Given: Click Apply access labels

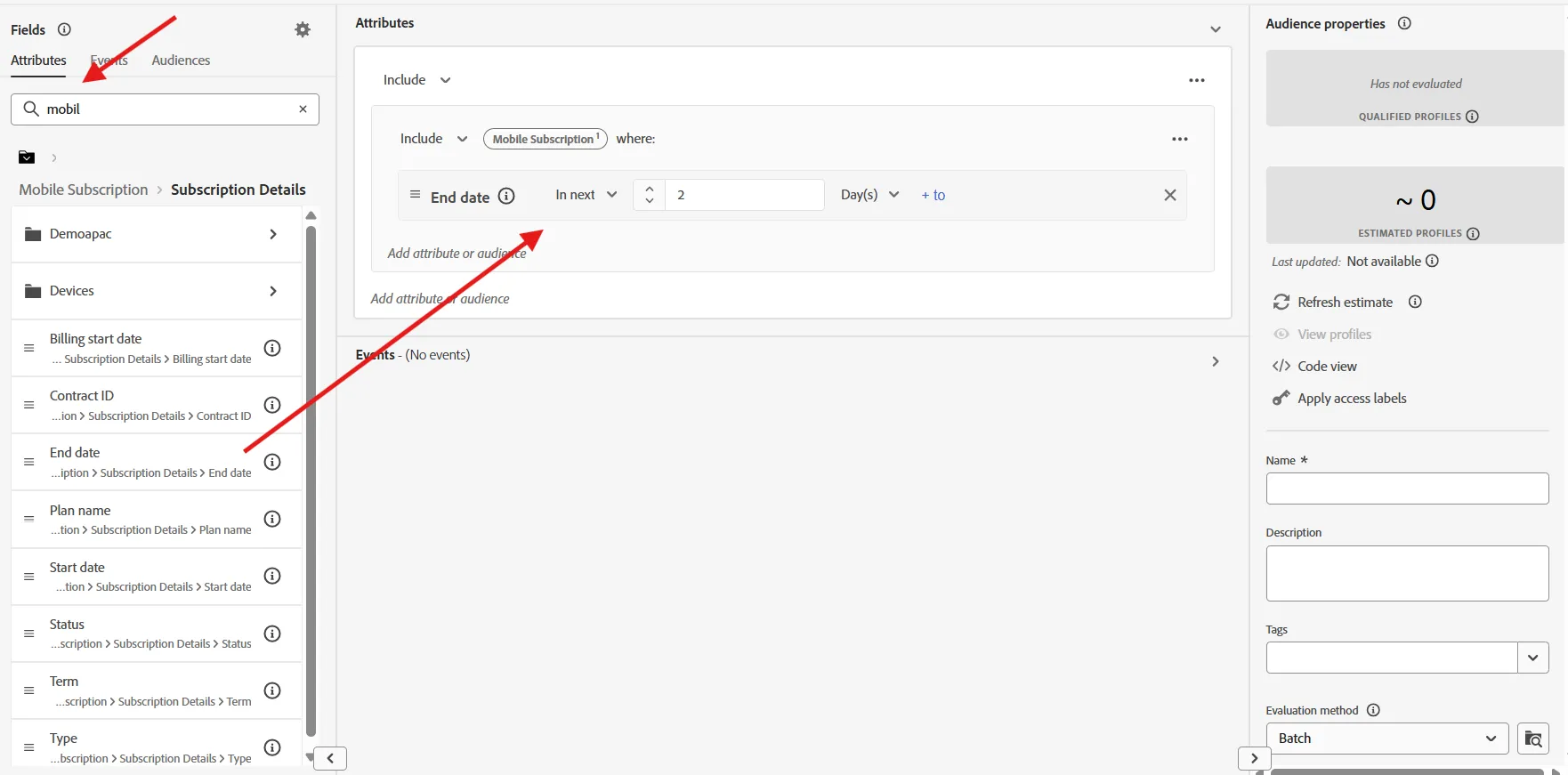Looking at the screenshot, I should coord(1339,399).
